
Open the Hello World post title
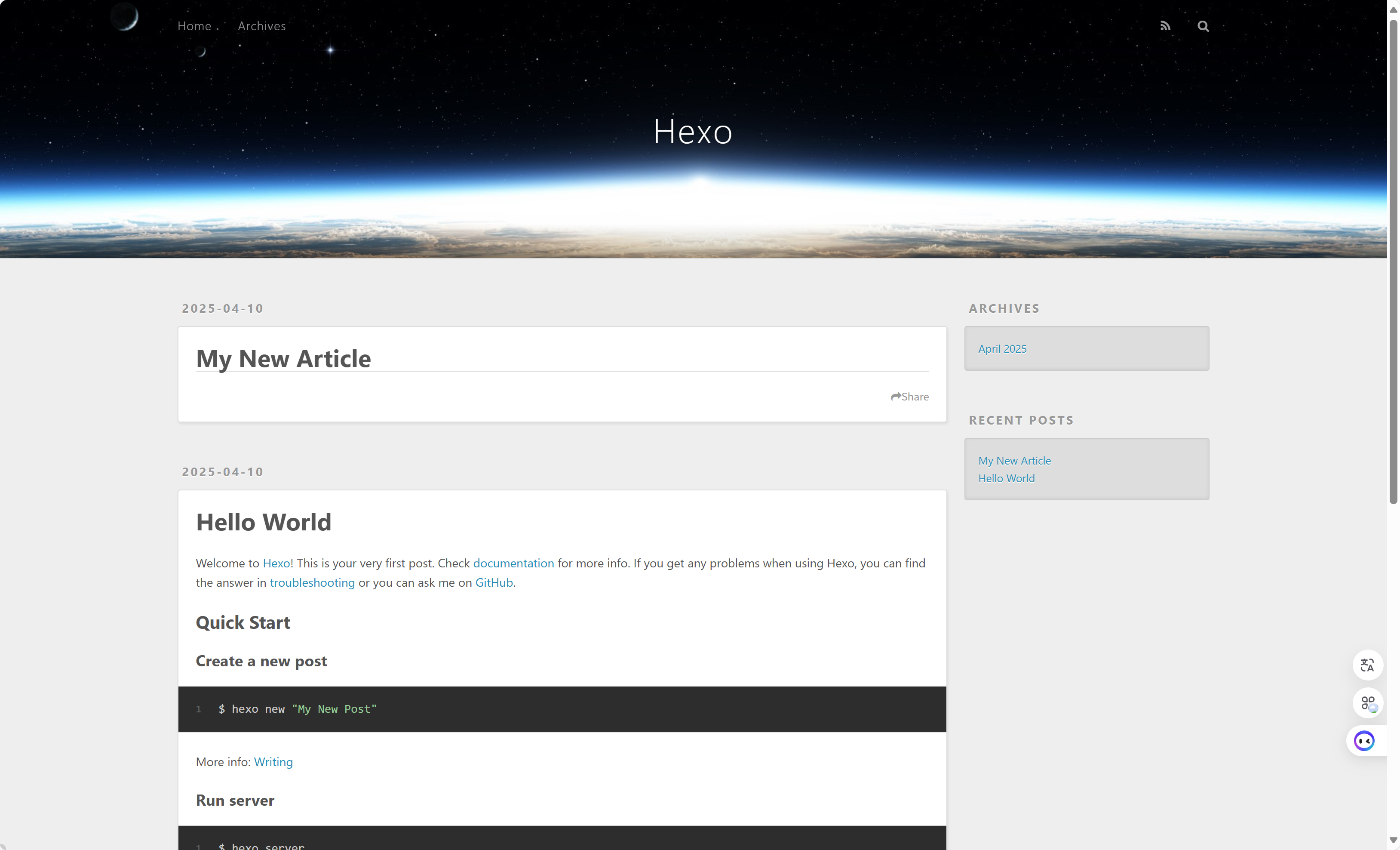coord(263,522)
